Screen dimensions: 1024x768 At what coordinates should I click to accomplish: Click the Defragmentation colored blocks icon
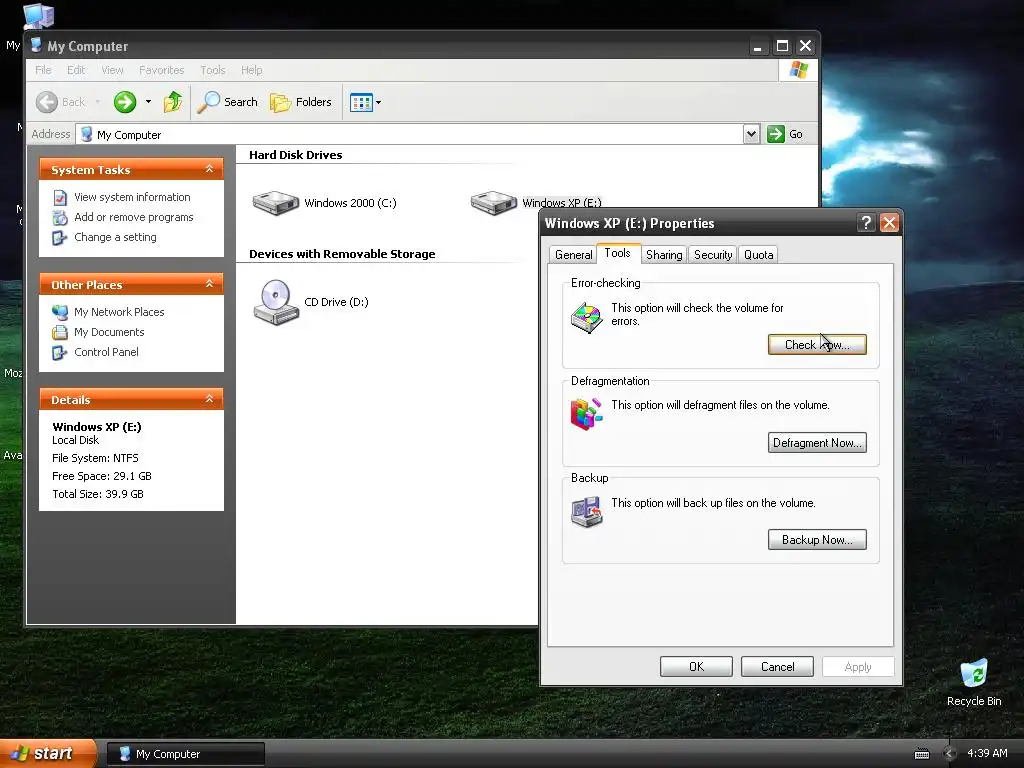(586, 414)
